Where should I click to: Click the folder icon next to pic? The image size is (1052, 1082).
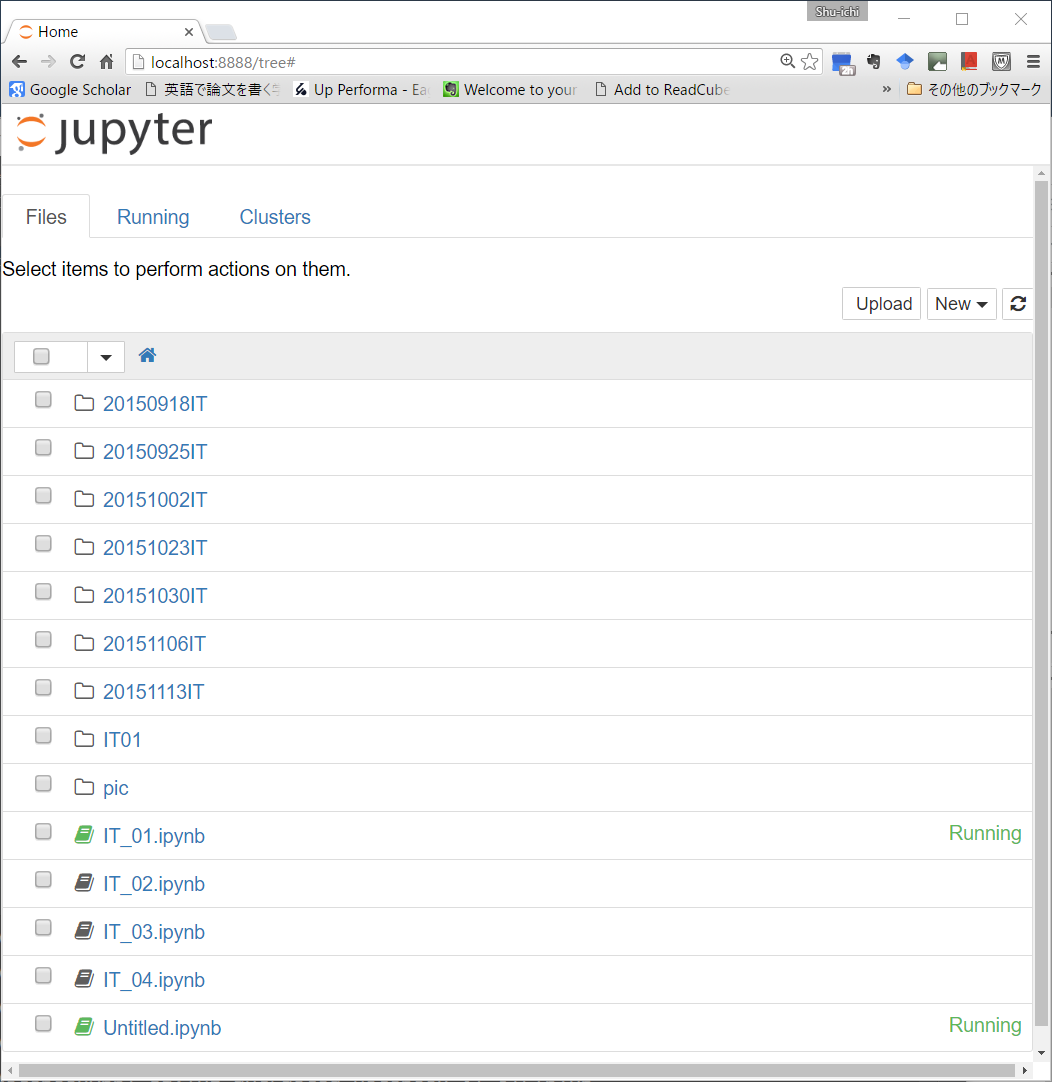84,788
